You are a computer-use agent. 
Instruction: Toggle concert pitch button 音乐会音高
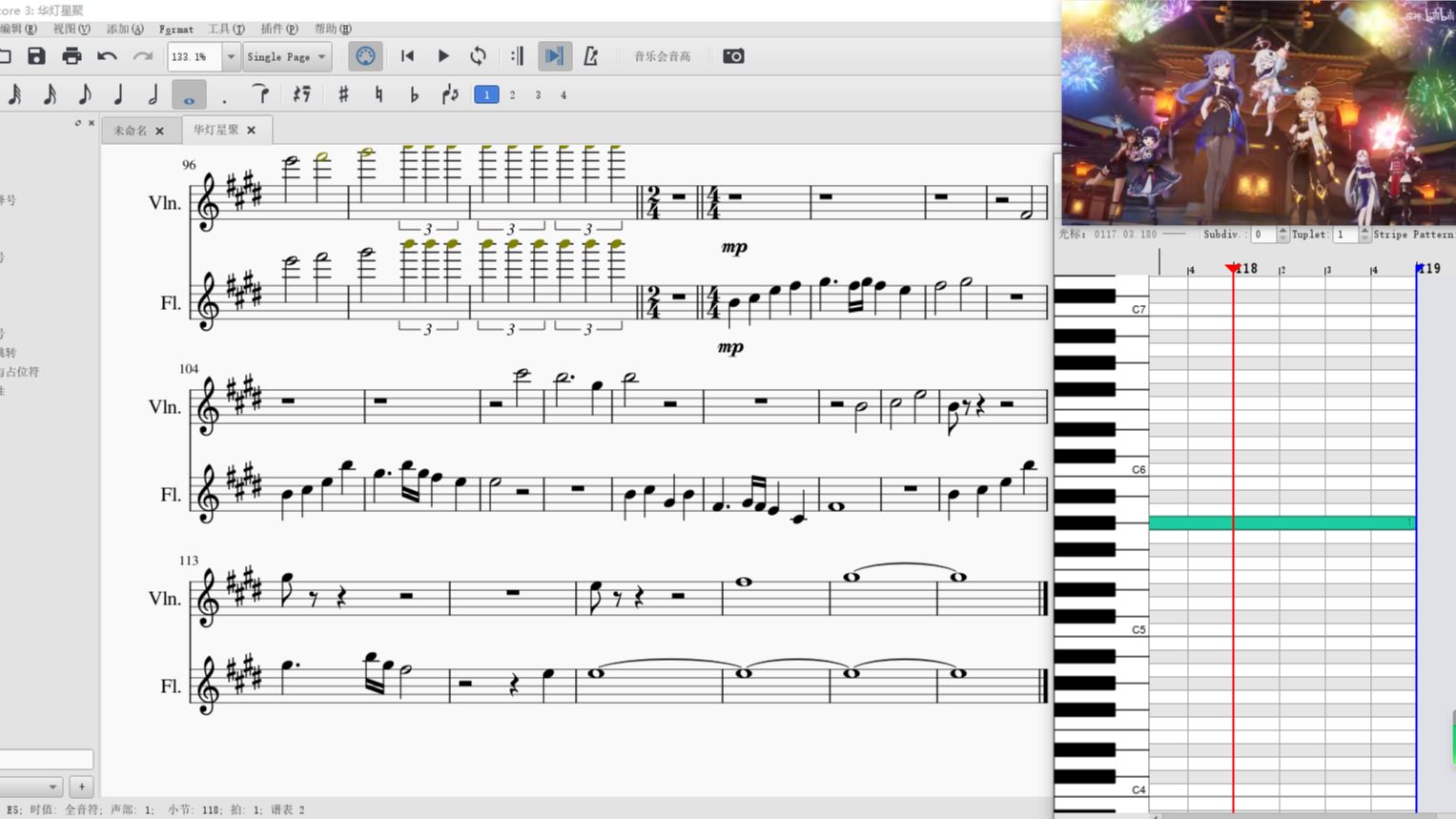pyautogui.click(x=662, y=56)
